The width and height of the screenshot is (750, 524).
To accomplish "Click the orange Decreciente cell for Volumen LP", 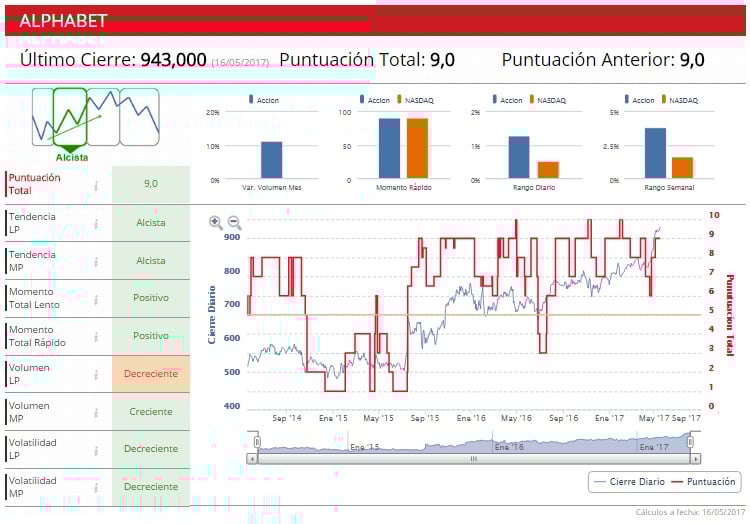I will (151, 374).
